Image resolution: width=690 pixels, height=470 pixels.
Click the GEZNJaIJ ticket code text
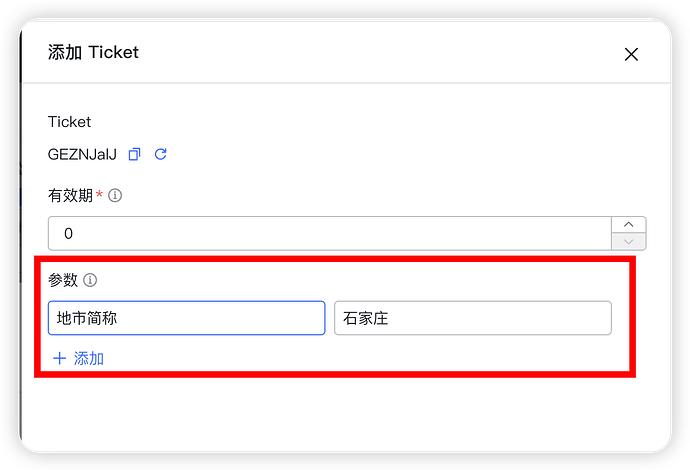pos(82,154)
